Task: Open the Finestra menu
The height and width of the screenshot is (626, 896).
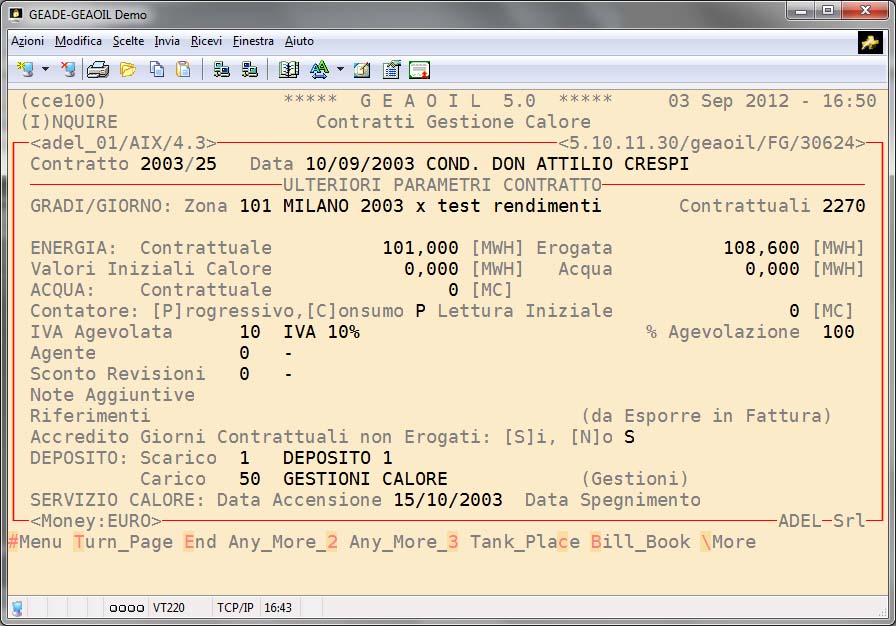Action: pos(253,41)
